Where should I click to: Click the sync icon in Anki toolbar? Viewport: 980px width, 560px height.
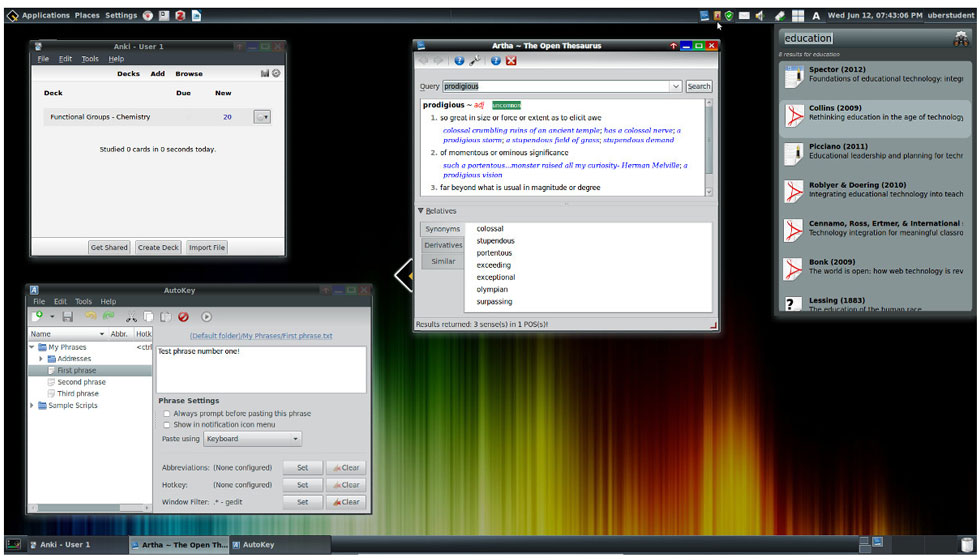pyautogui.click(x=276, y=73)
